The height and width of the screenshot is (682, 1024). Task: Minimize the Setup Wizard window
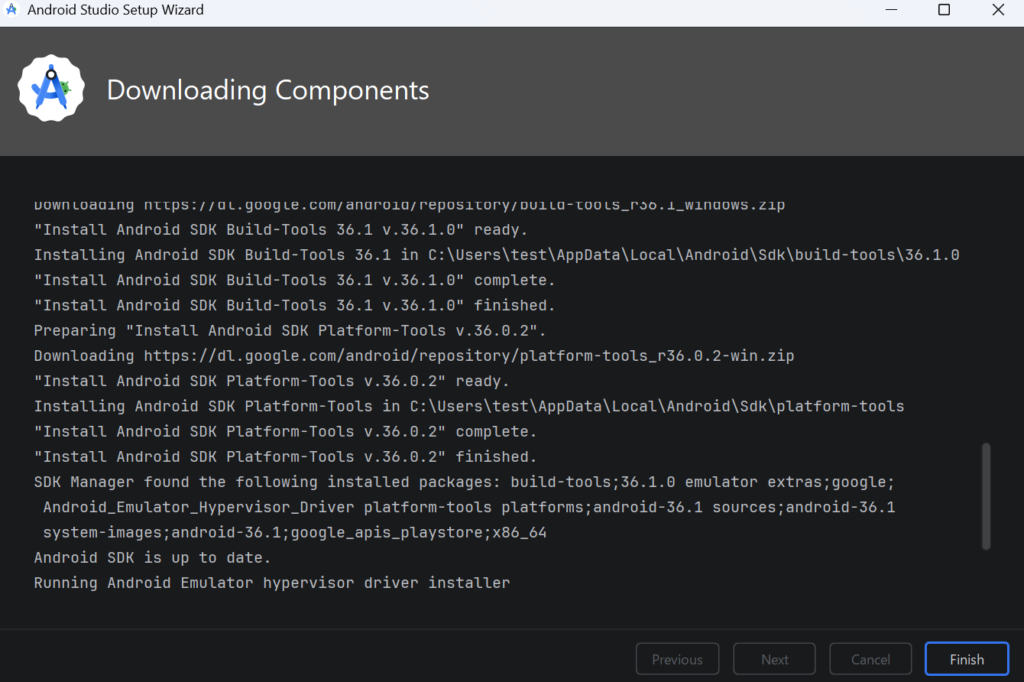pyautogui.click(x=890, y=10)
